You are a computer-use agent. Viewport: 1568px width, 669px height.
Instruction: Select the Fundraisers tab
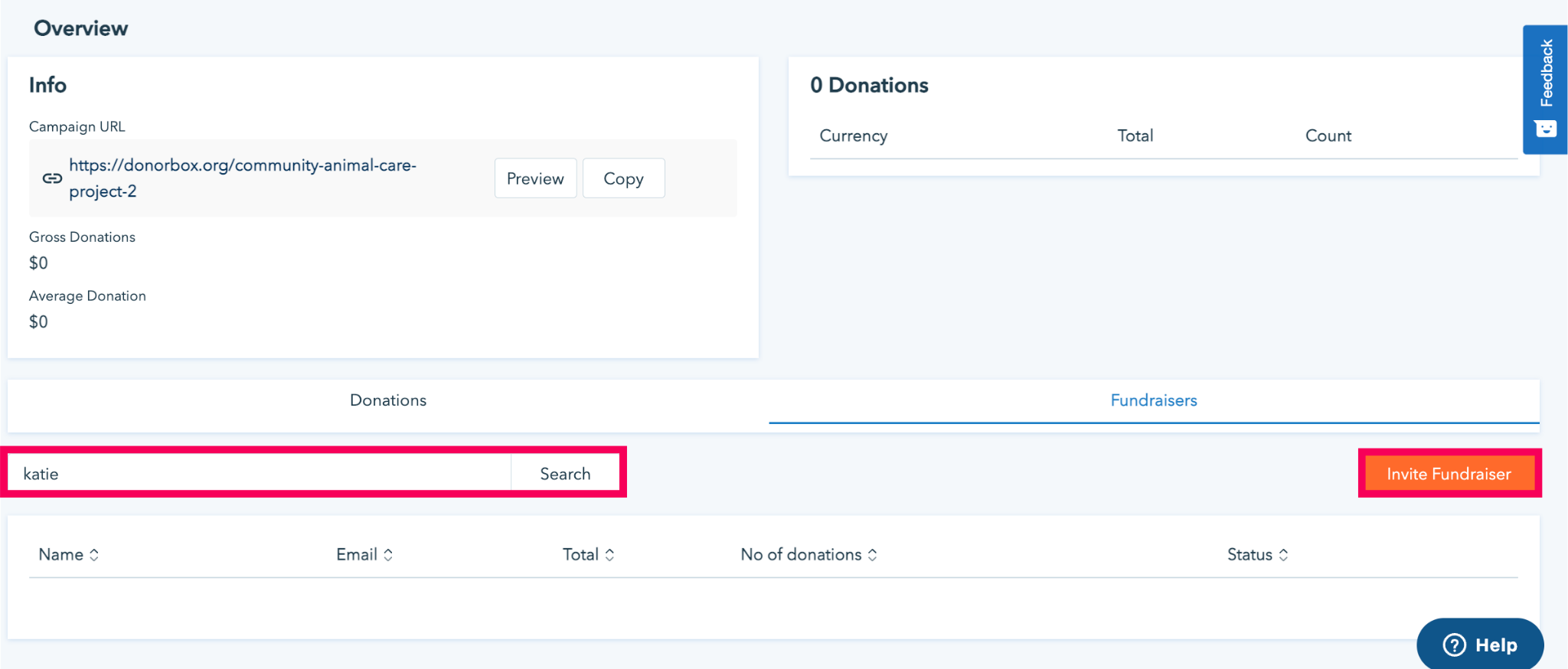click(x=1154, y=400)
